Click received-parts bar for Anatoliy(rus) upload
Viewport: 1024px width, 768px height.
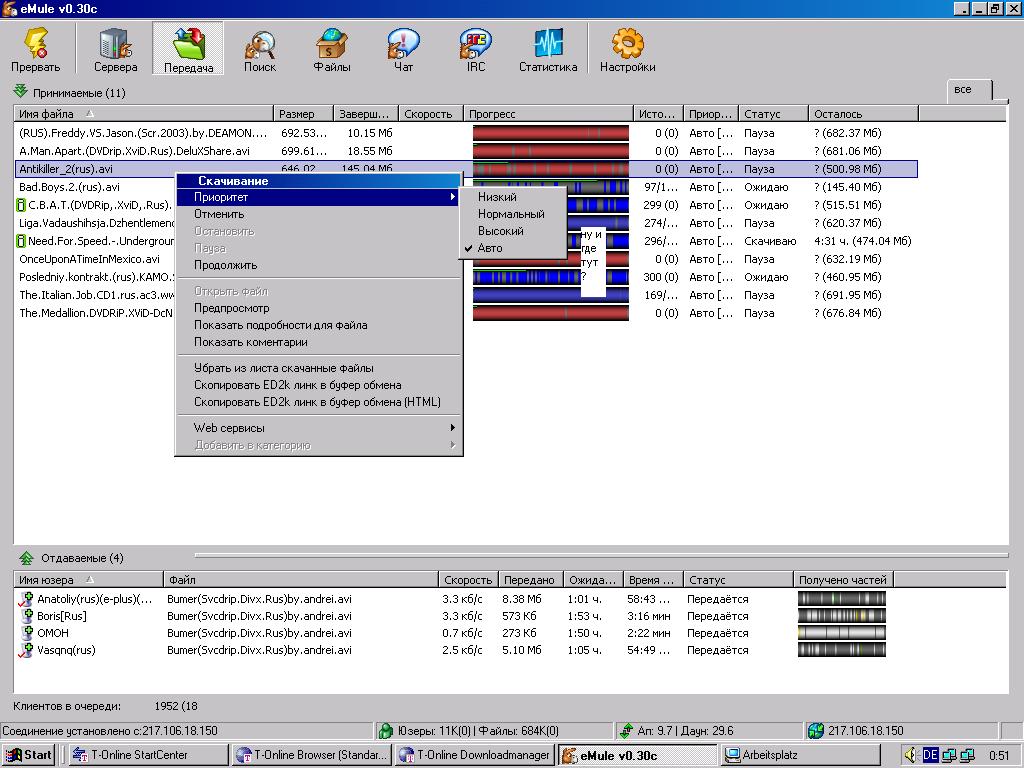(842, 599)
